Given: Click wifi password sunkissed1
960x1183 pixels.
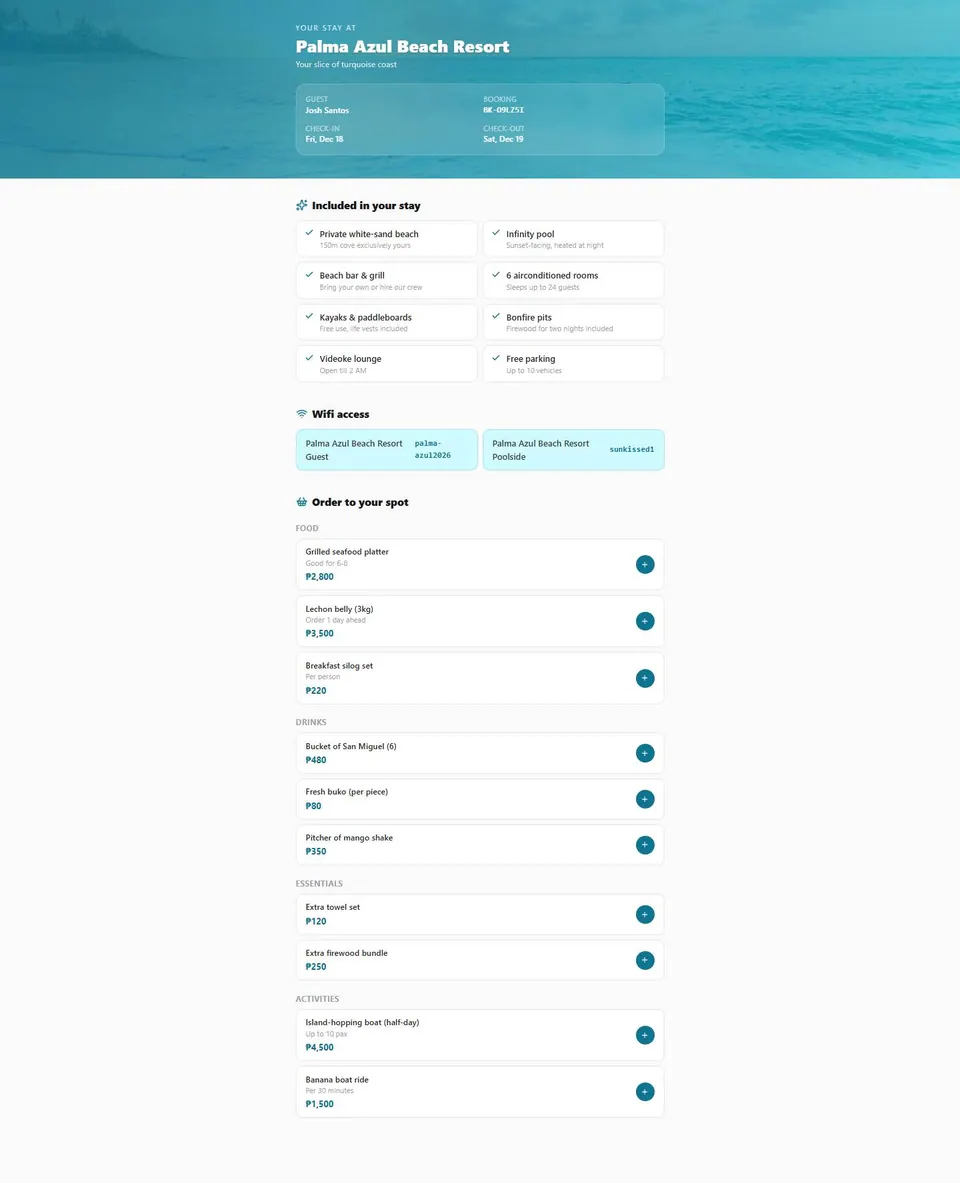Looking at the screenshot, I should click(632, 450).
